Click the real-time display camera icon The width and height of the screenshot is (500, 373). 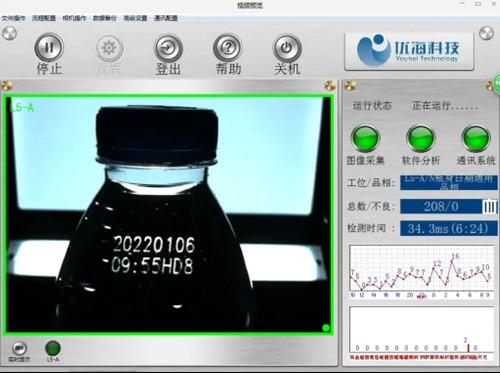tap(19, 348)
